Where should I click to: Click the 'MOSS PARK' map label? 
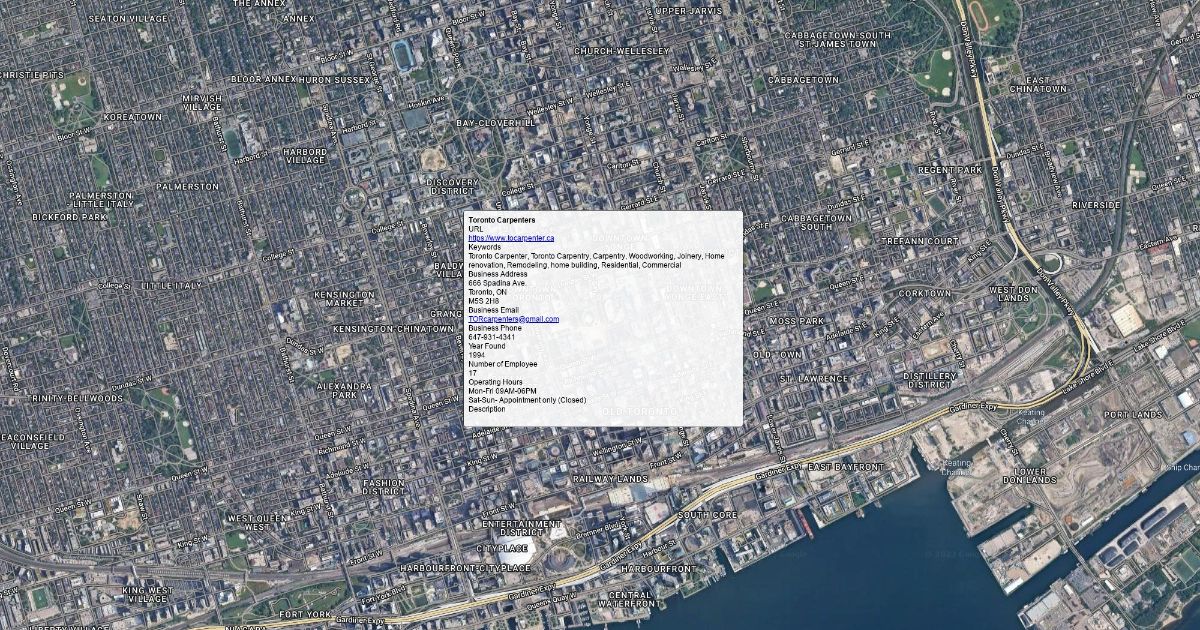click(x=797, y=321)
